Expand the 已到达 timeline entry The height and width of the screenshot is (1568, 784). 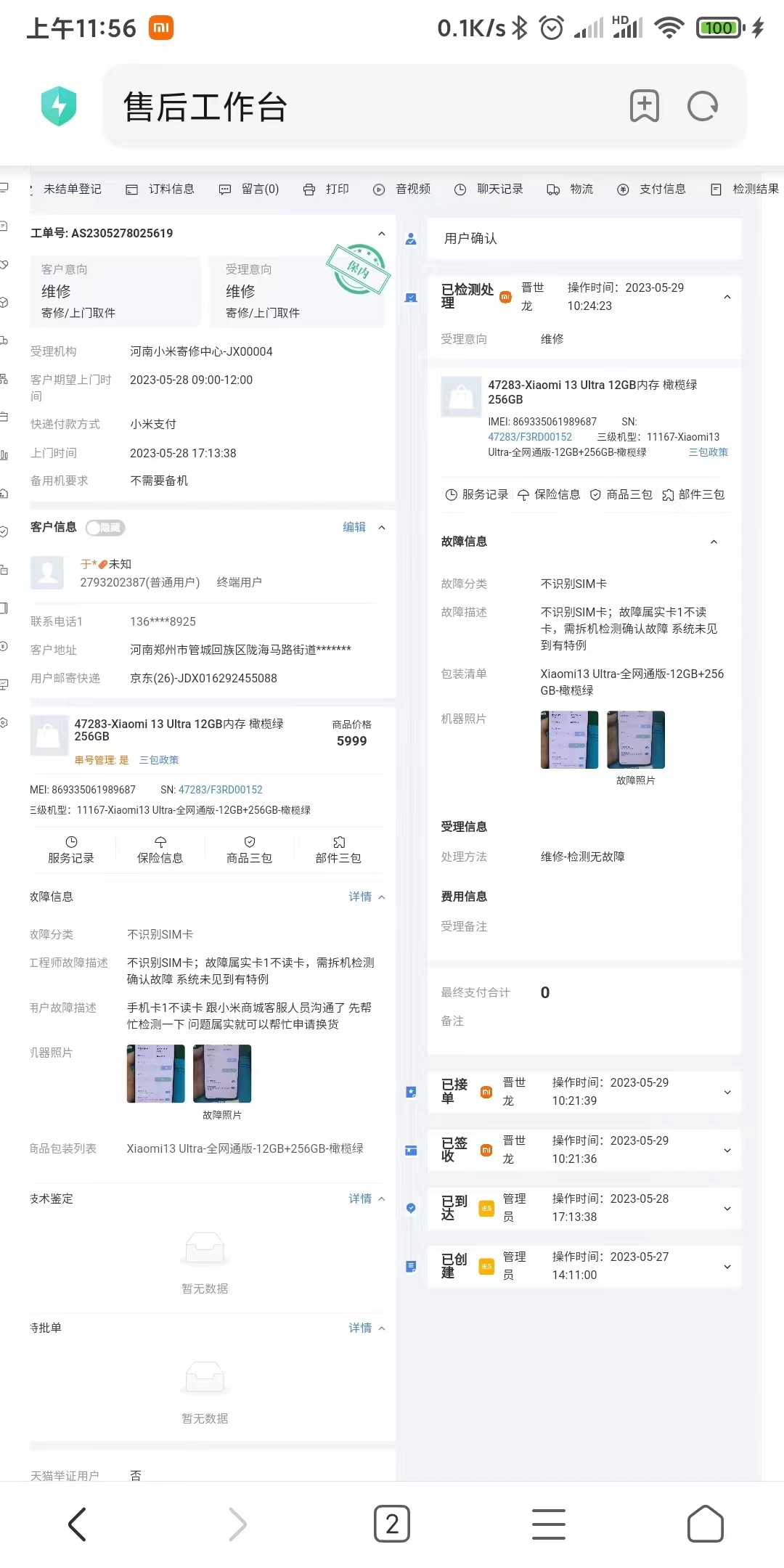tap(727, 1209)
